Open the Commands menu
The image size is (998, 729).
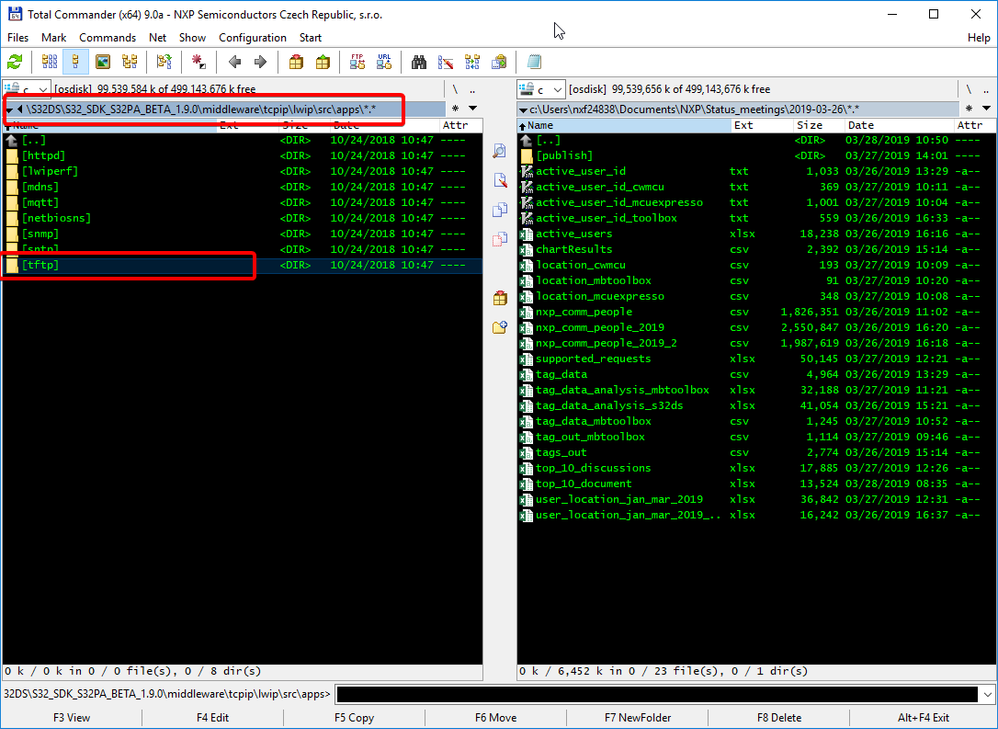(x=108, y=38)
